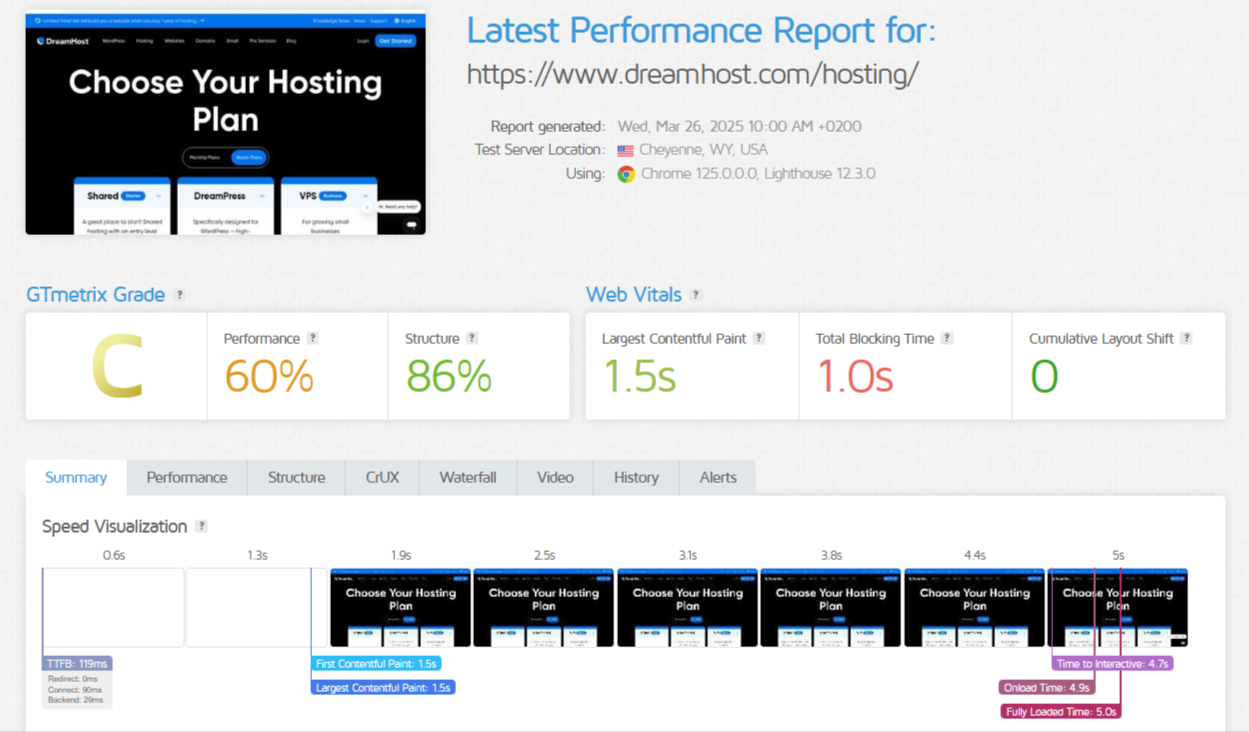Open the Structure tab
Image resolution: width=1249 pixels, height=732 pixels.
click(296, 477)
